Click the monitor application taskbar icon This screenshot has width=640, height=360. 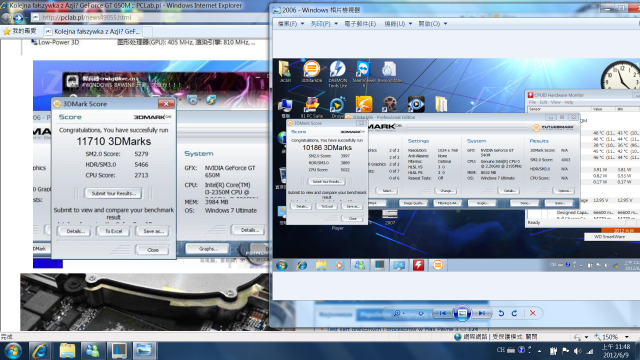click(118, 351)
